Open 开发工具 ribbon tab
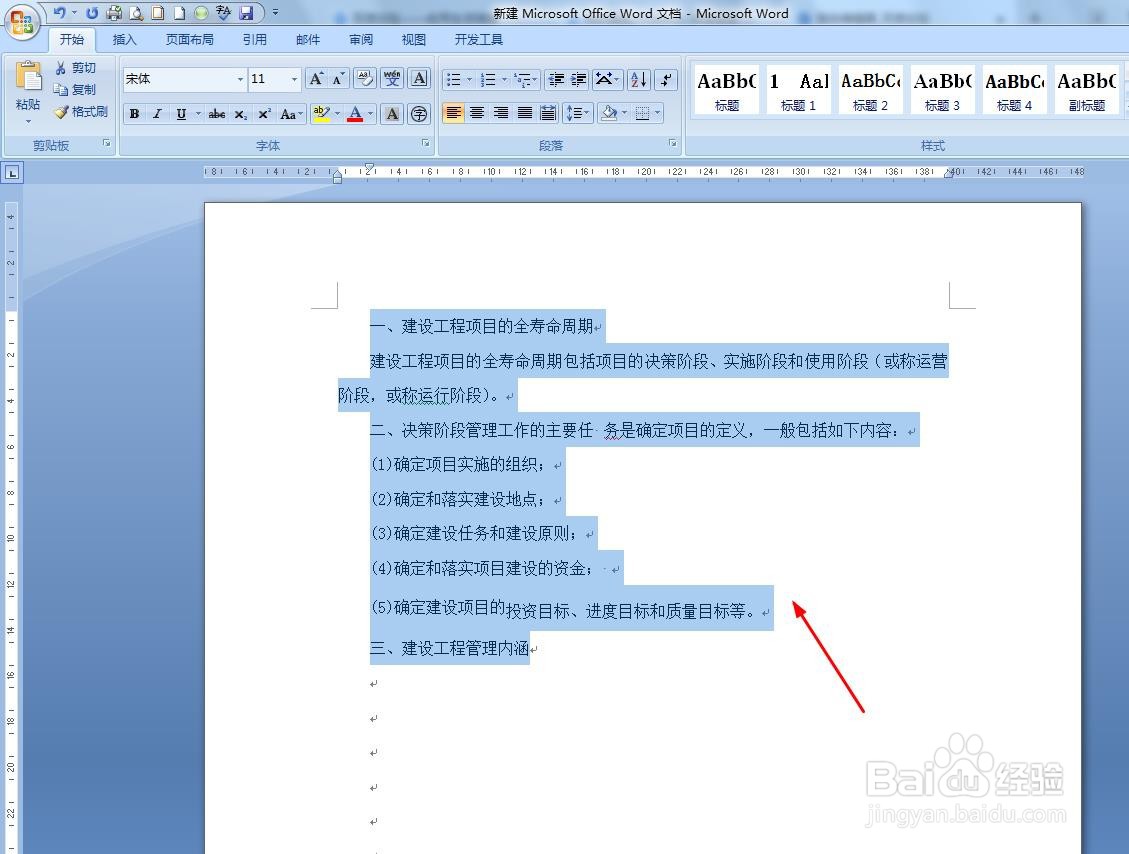Screen dimensions: 1129x854 point(478,40)
